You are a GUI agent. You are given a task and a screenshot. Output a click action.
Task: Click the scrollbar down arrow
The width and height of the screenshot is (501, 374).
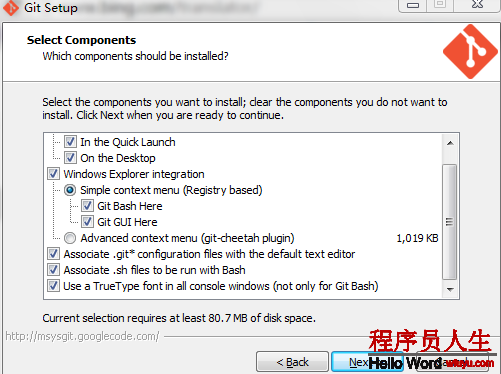coord(450,289)
